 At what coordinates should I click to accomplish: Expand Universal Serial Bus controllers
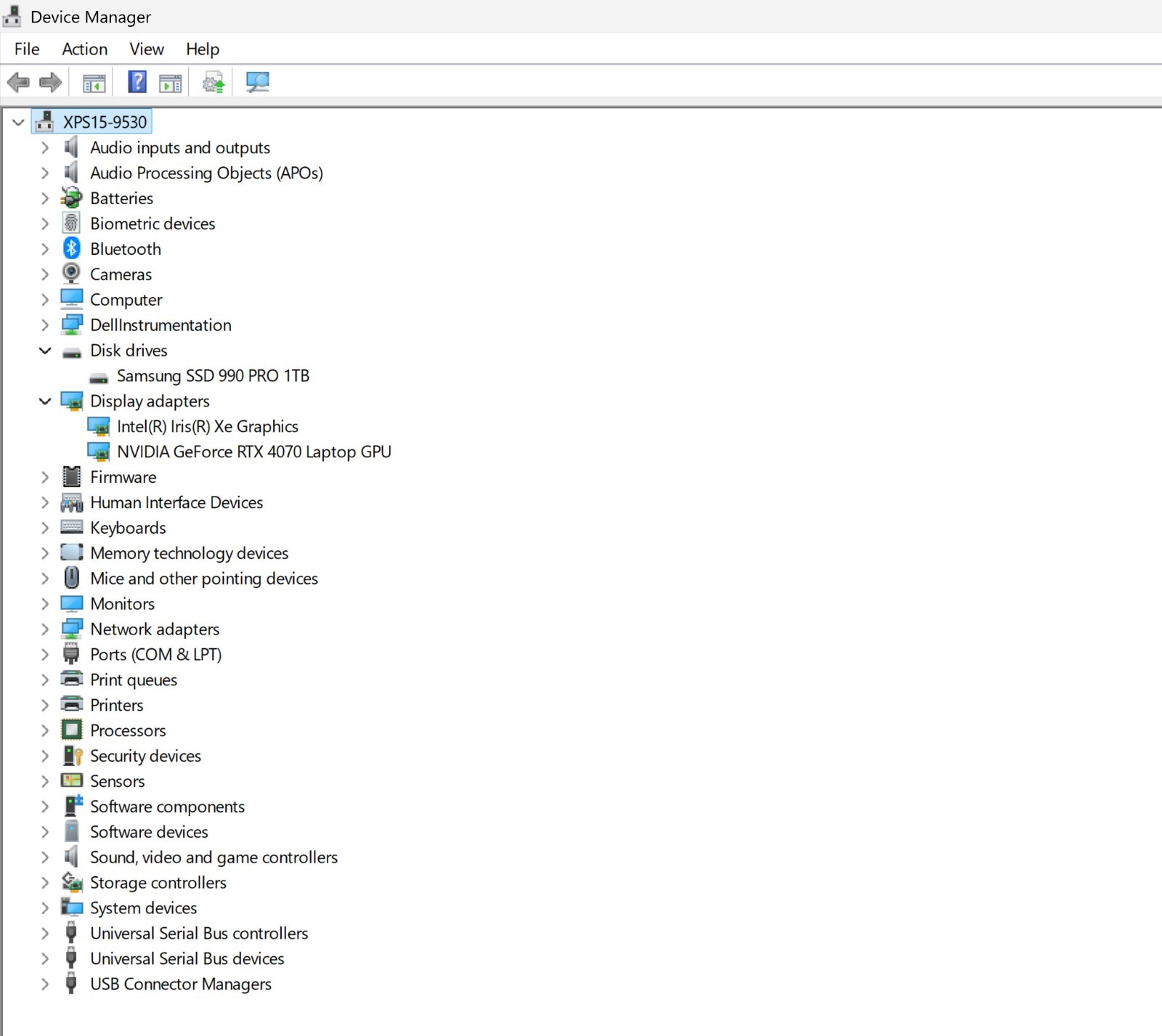coord(45,933)
